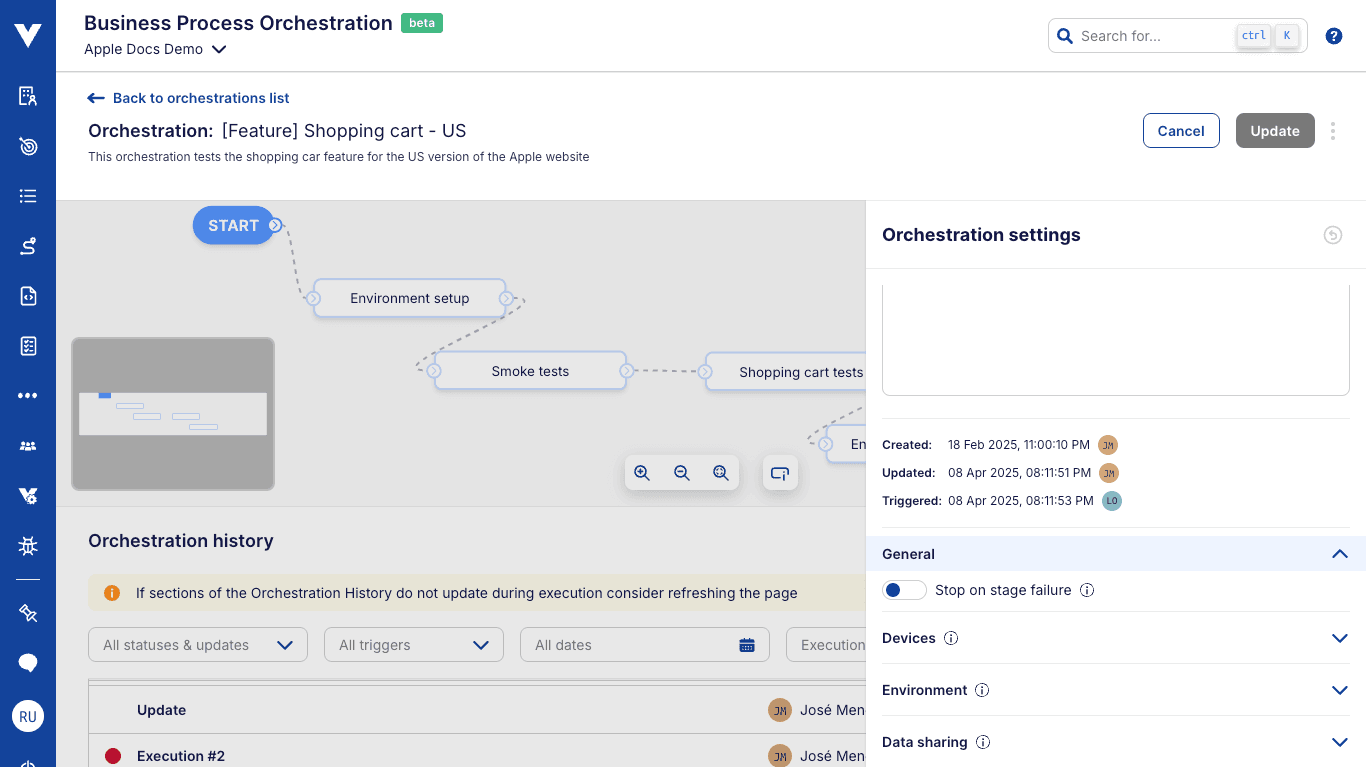Click the help question mark icon
The image size is (1366, 767).
point(1333,35)
